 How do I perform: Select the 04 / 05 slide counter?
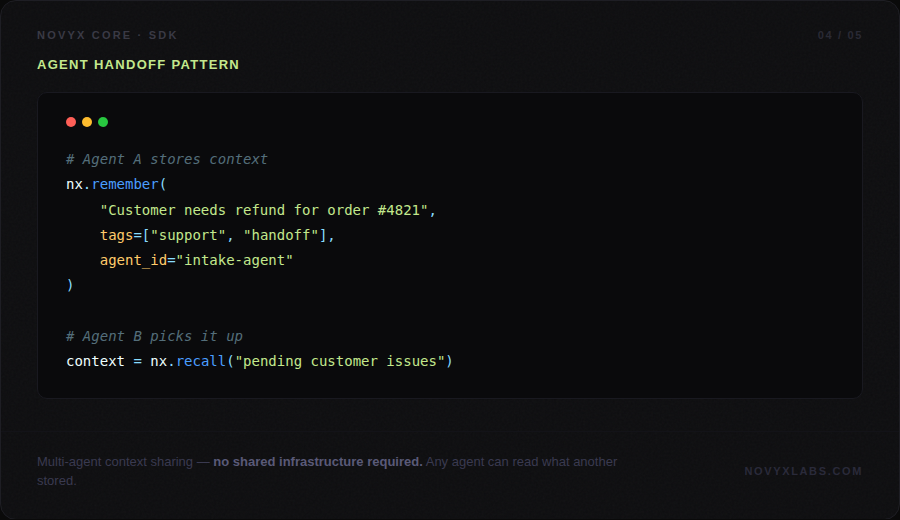[839, 35]
